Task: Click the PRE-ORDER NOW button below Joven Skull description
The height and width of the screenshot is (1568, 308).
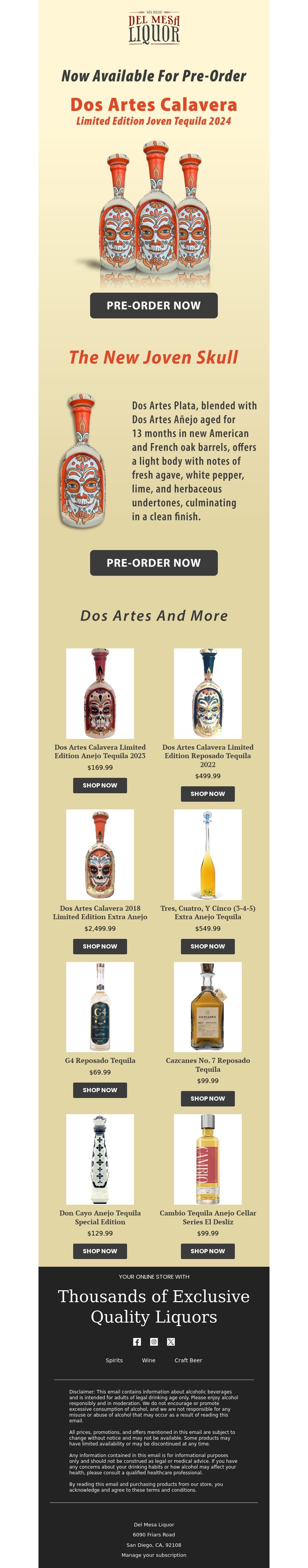Action: click(154, 563)
